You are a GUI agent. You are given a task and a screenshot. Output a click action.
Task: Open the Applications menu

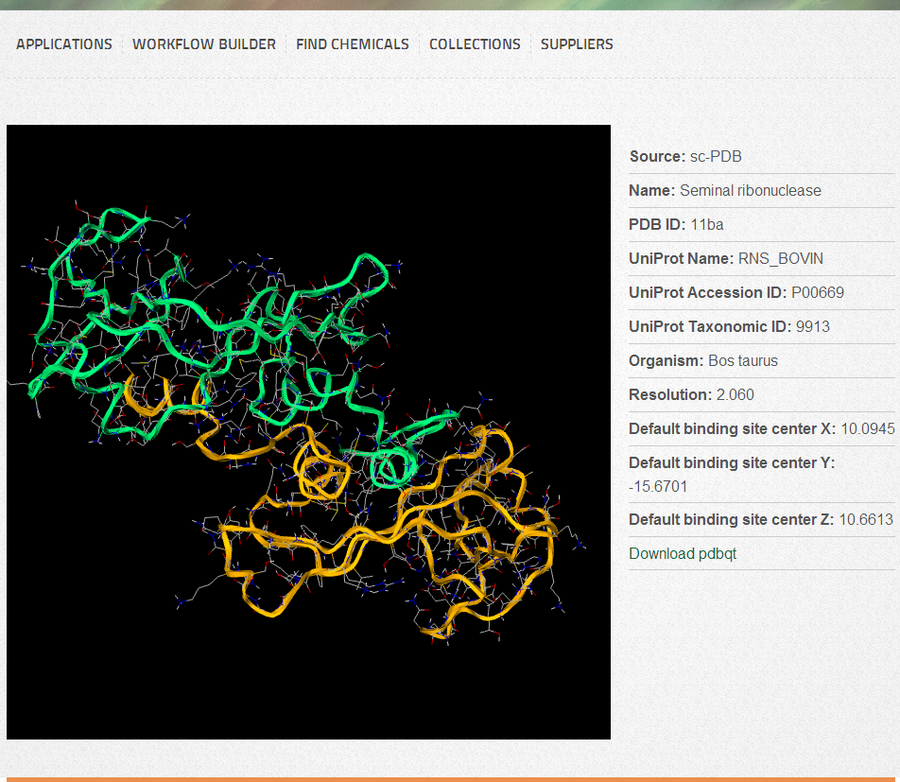(64, 44)
